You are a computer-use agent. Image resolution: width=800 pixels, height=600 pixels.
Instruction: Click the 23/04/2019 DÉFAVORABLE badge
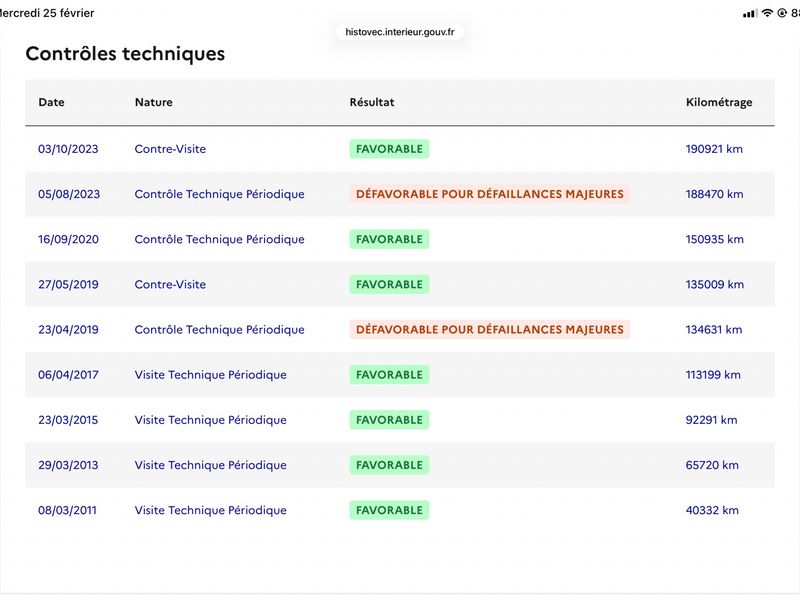pos(490,330)
